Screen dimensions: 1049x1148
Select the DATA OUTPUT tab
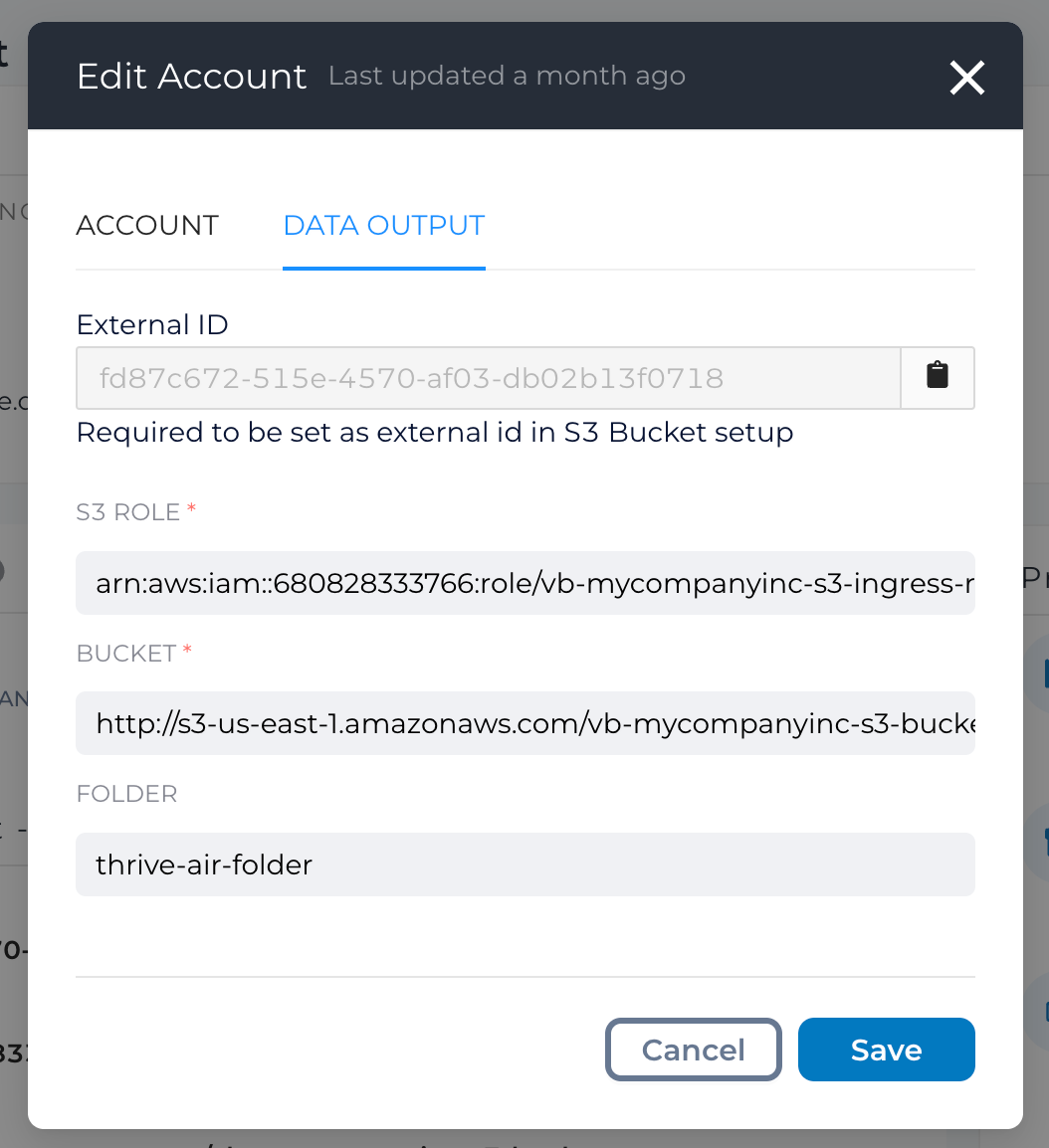384,226
